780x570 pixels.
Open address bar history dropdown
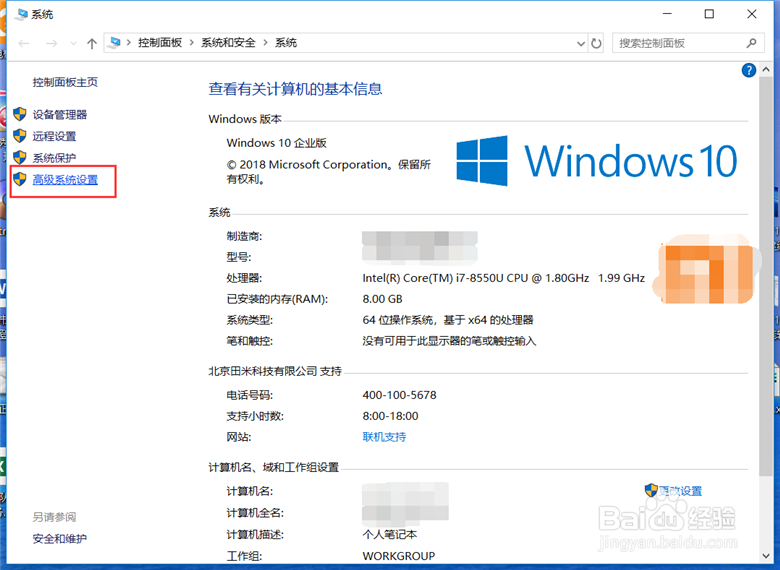581,44
